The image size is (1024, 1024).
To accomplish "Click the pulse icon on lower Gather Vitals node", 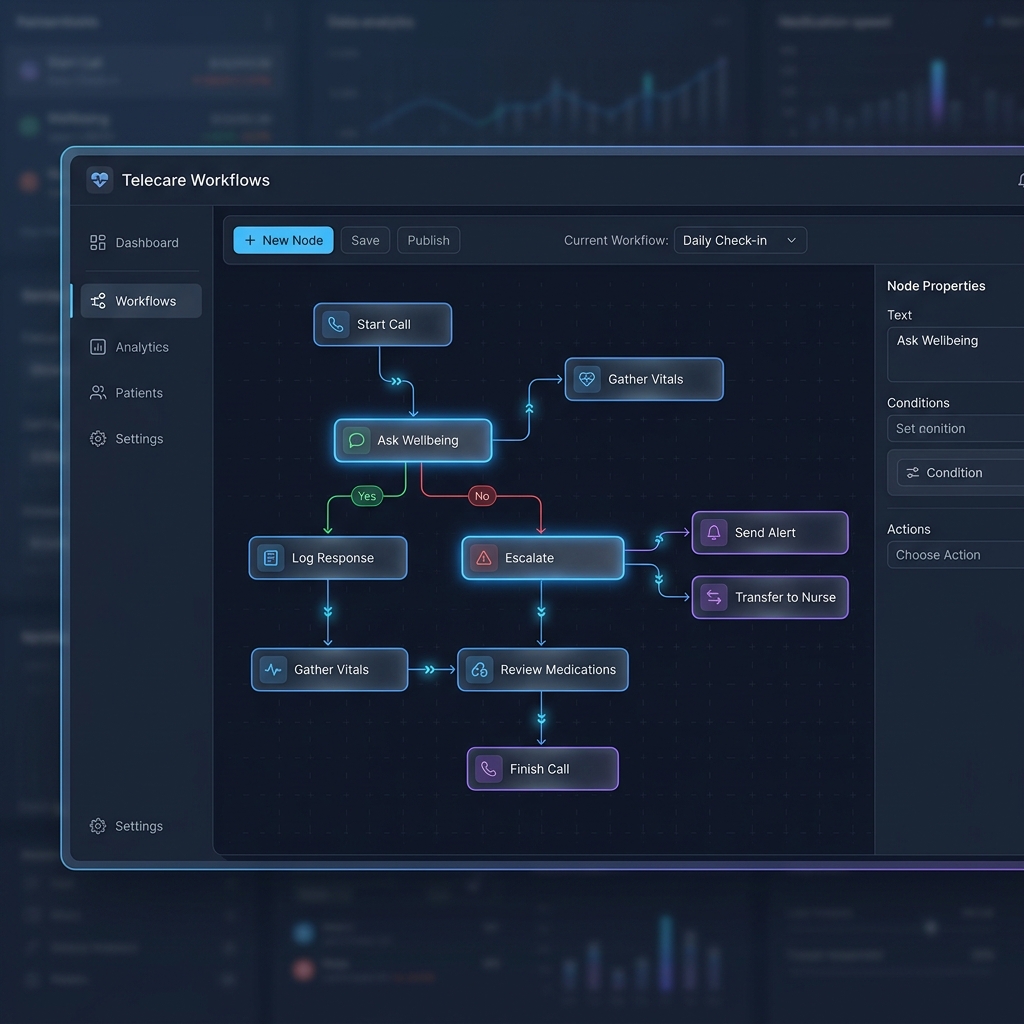I will click(273, 669).
